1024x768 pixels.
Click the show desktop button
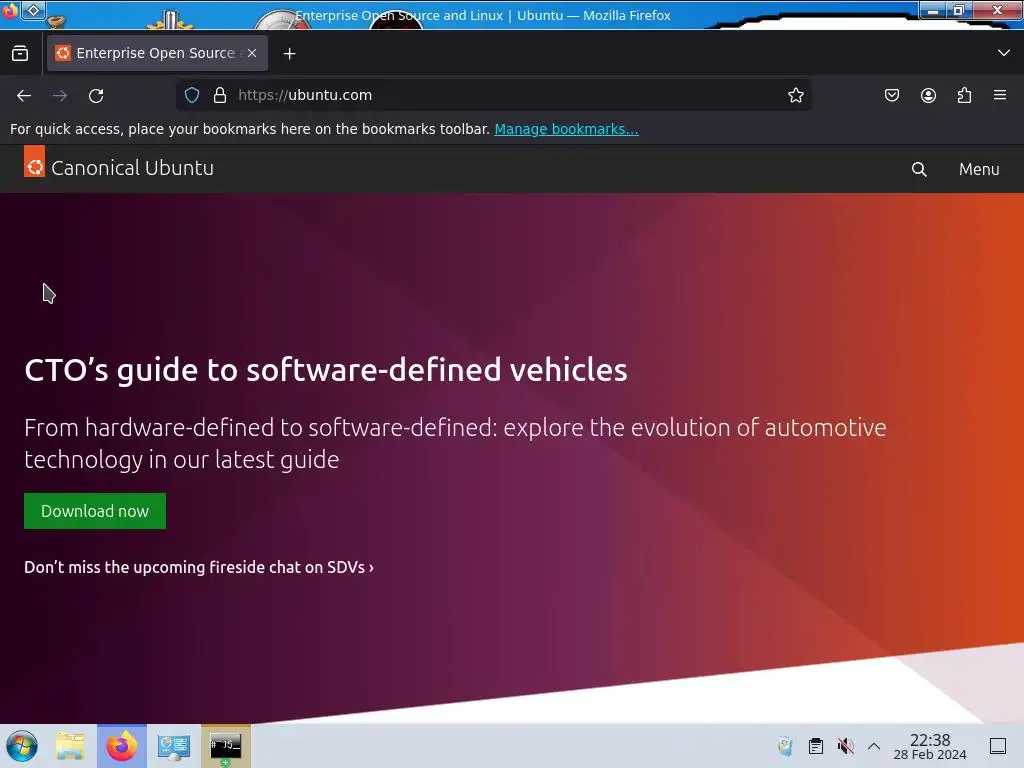click(x=998, y=746)
